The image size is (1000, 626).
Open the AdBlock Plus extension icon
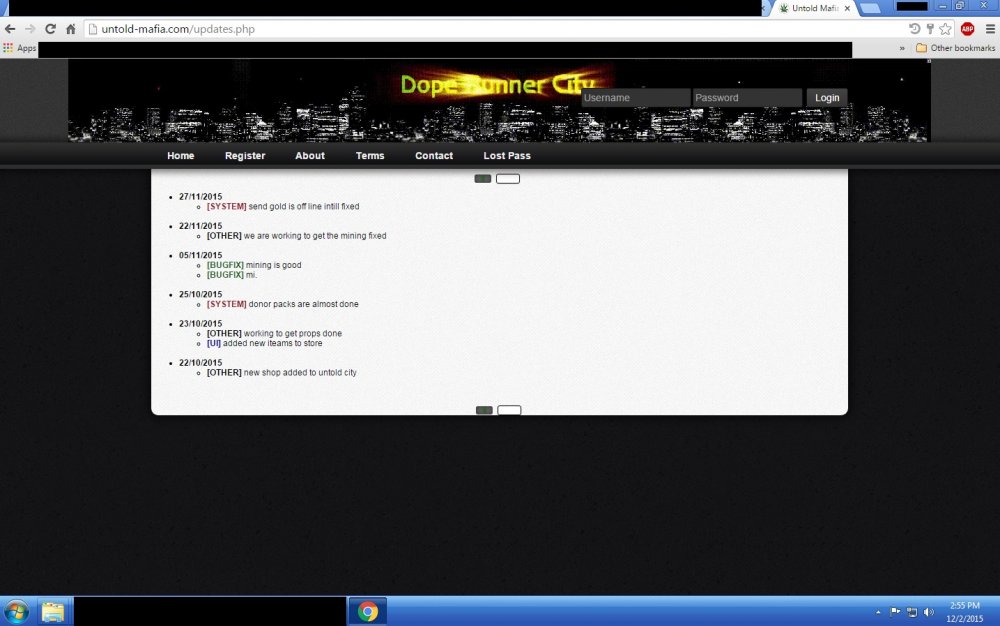coord(967,29)
